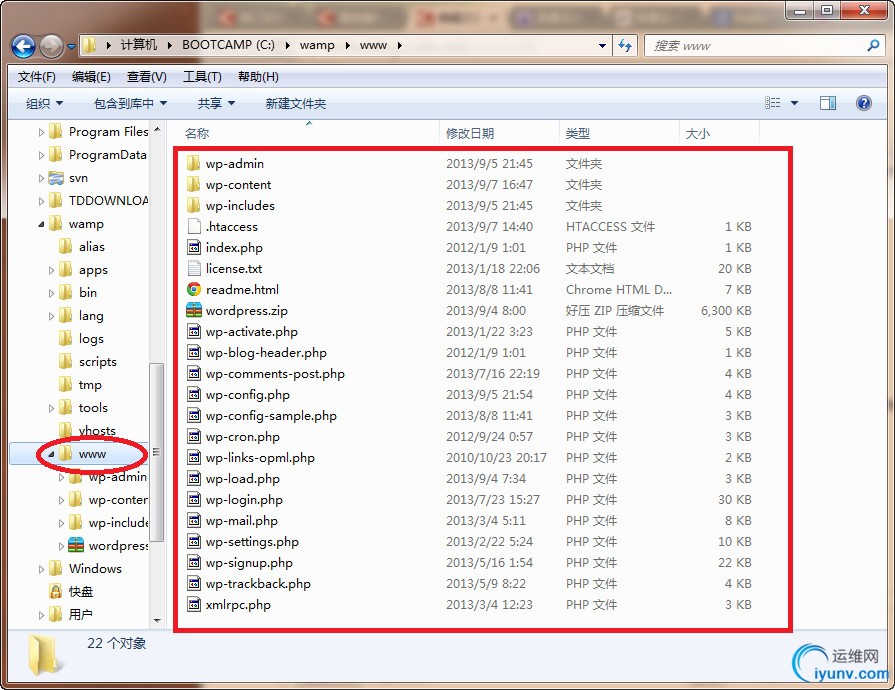895x690 pixels.
Task: Collapse the wamp tree node
Action: click(41, 224)
